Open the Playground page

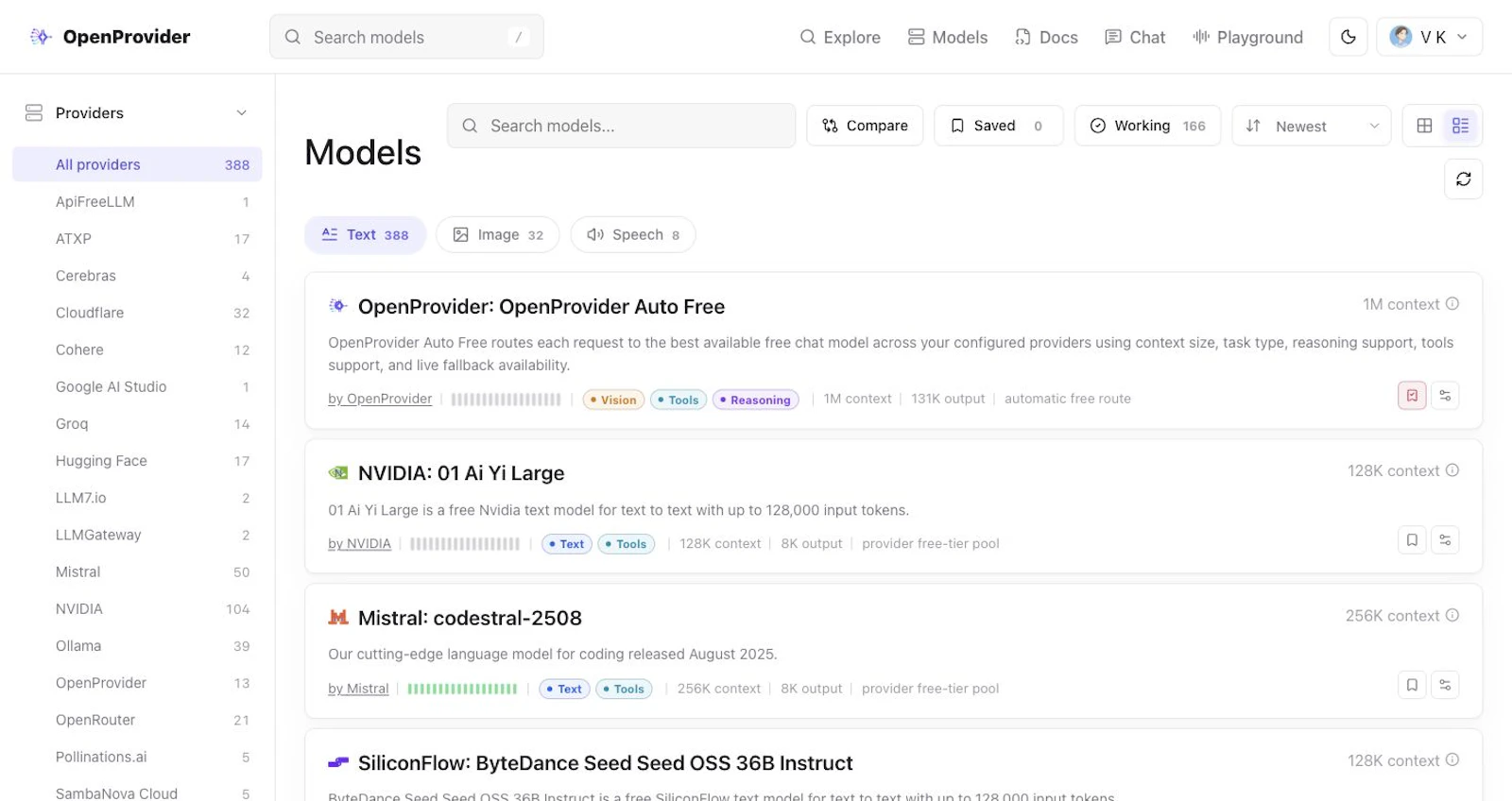pos(1247,37)
